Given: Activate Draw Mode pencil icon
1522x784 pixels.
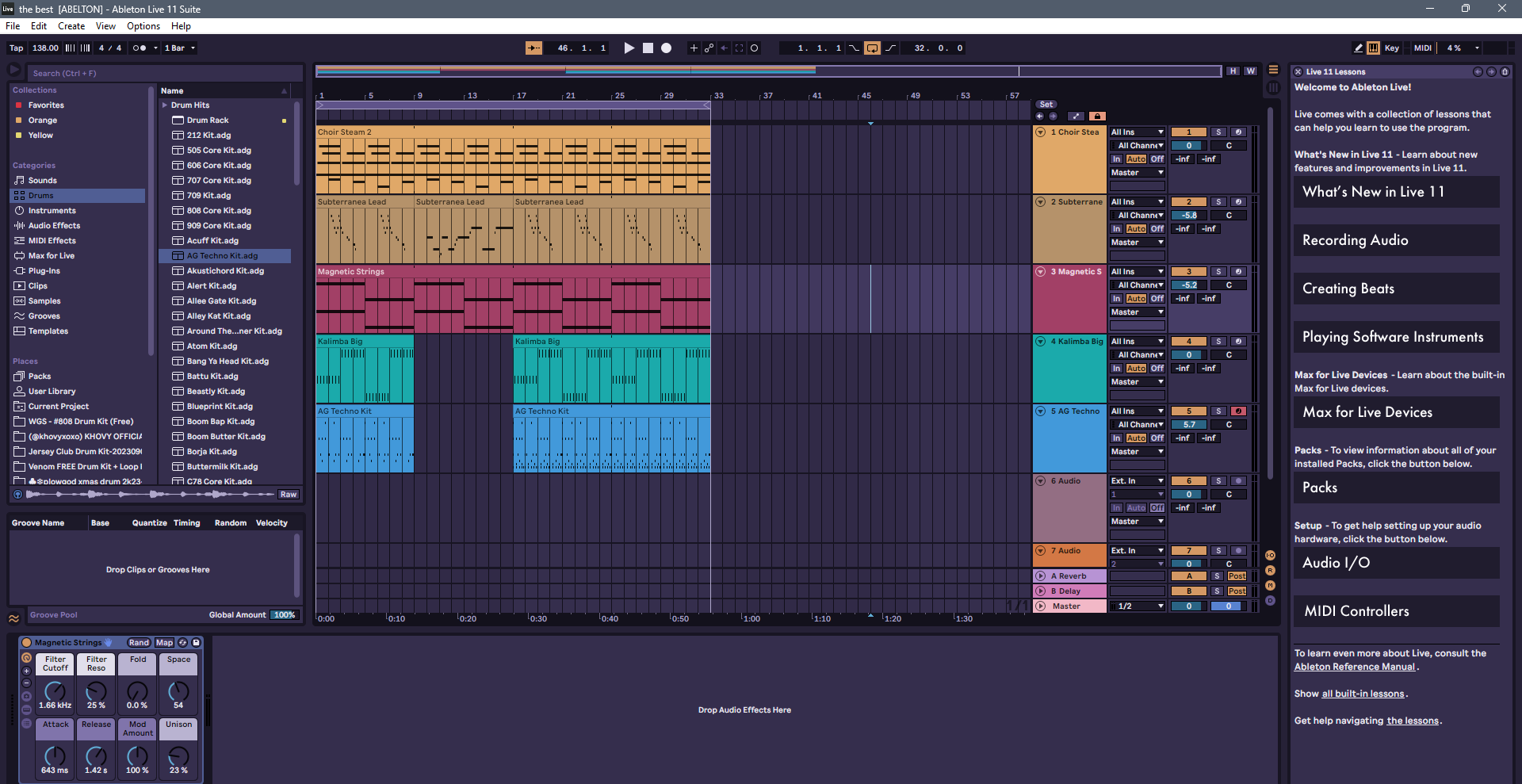Looking at the screenshot, I should [x=1359, y=48].
